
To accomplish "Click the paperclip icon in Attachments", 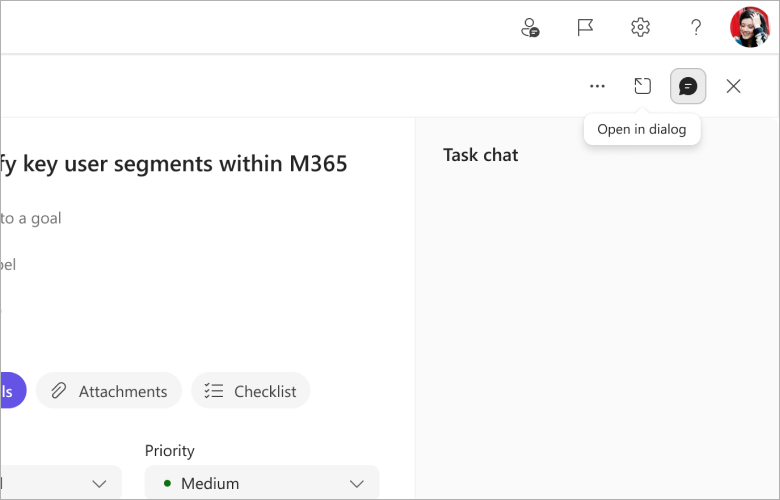I will [59, 391].
